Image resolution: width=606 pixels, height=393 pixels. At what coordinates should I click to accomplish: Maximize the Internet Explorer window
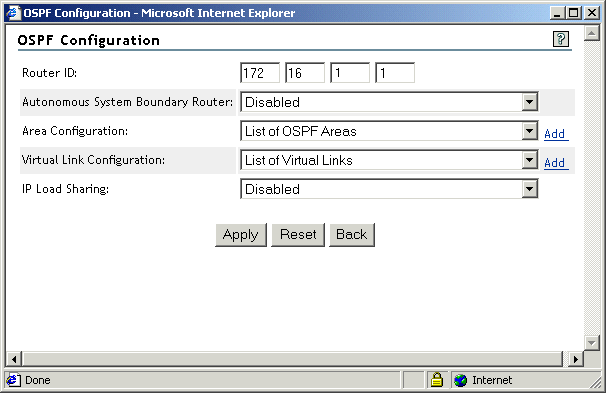tap(574, 13)
